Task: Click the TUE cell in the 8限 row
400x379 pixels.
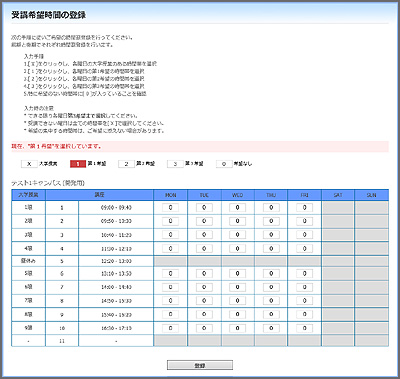Action: (204, 314)
